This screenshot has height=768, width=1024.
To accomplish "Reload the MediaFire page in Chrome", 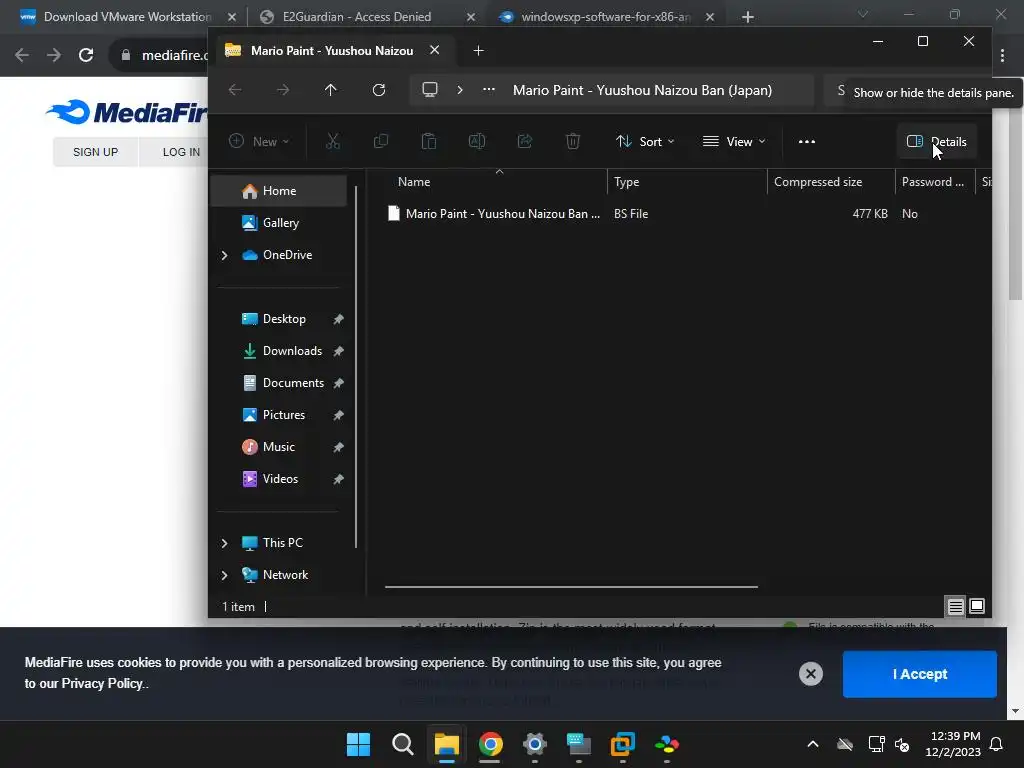I will (x=86, y=55).
